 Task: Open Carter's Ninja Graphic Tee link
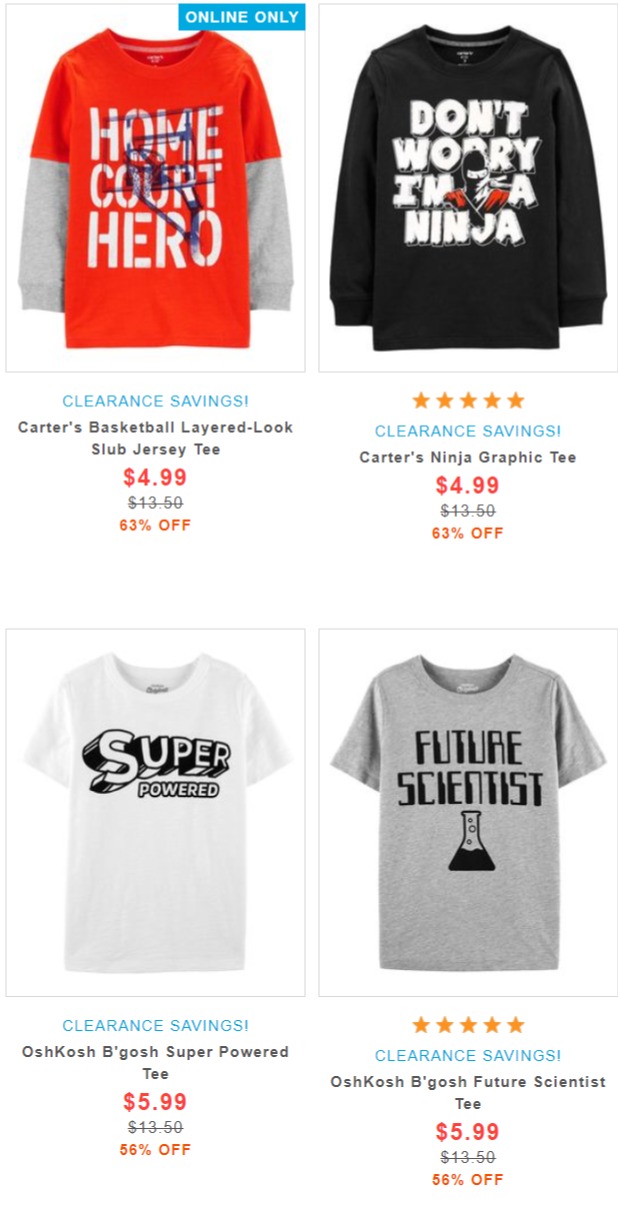468,457
